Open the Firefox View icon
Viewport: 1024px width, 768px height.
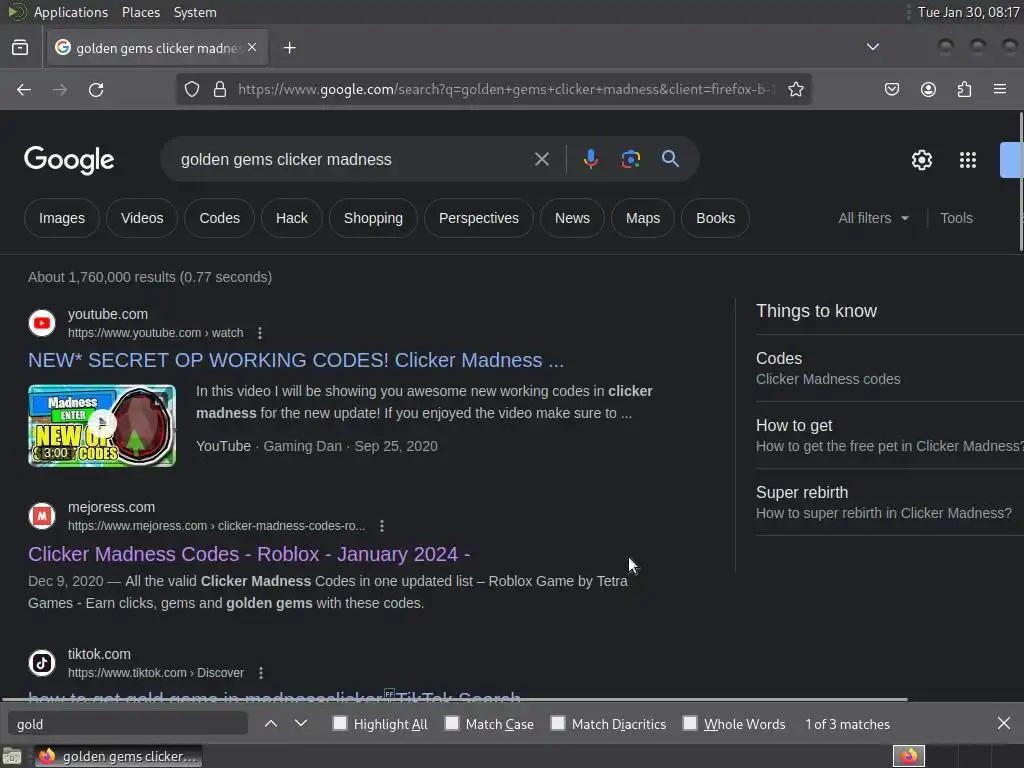[20, 48]
